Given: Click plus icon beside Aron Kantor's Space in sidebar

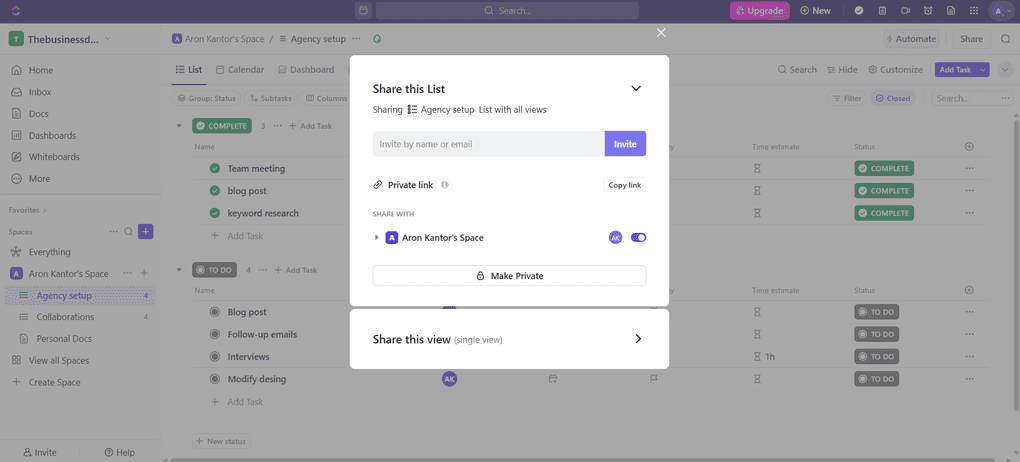Looking at the screenshot, I should 144,273.
